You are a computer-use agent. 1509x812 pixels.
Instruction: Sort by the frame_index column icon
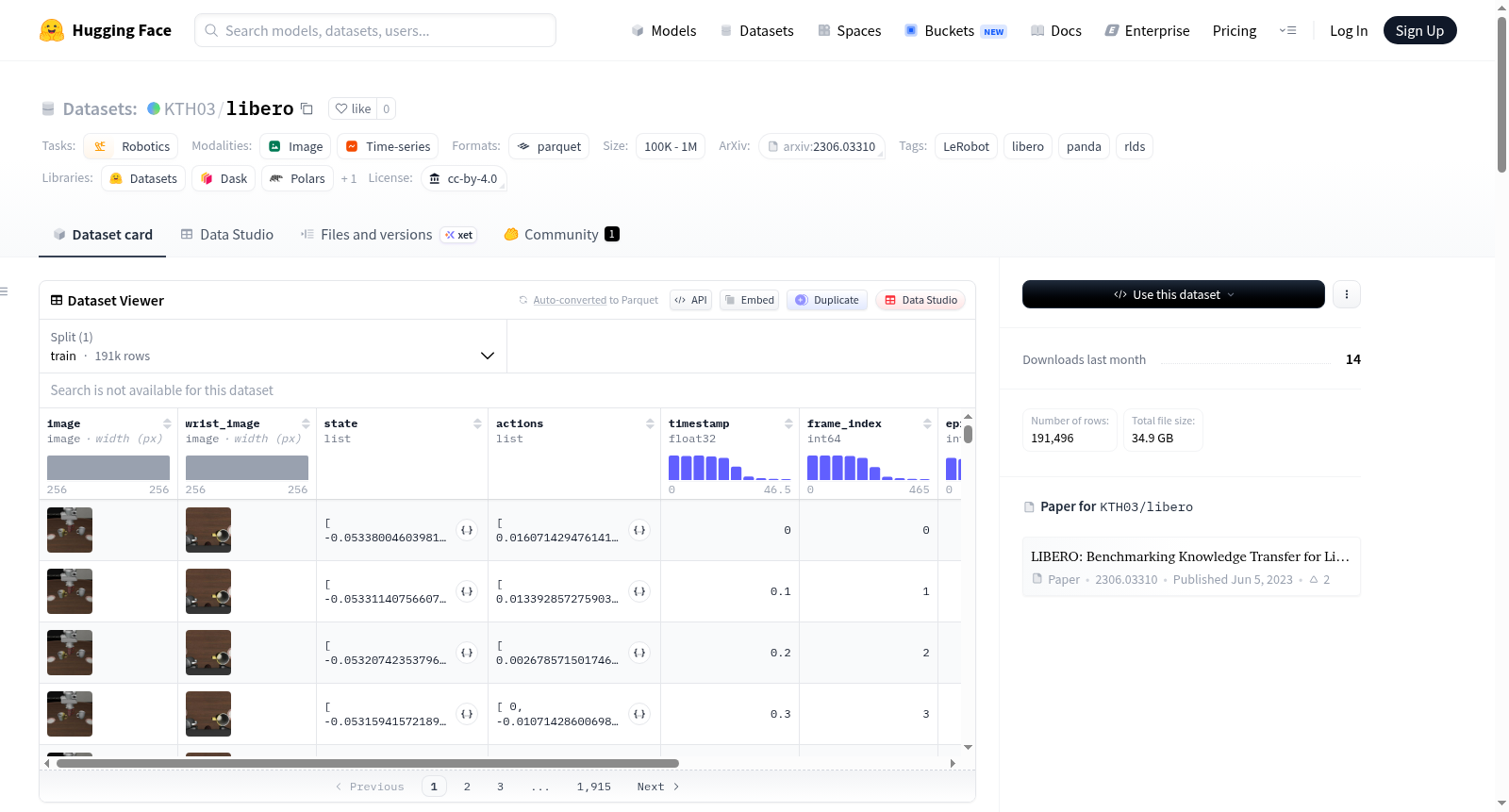point(927,423)
